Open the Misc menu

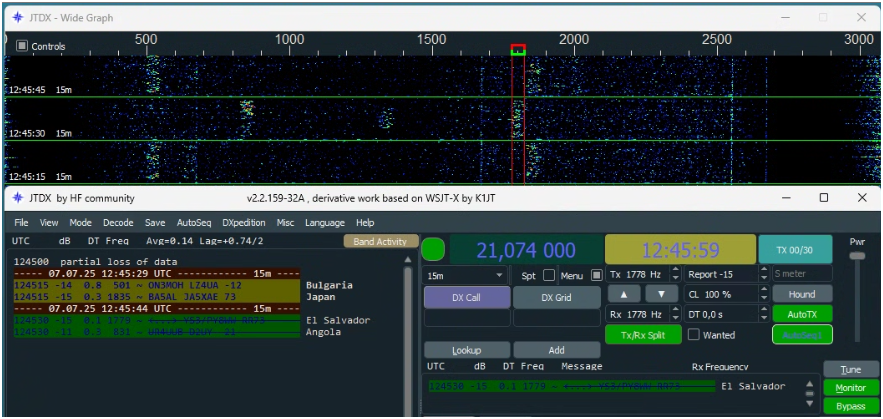(x=286, y=222)
